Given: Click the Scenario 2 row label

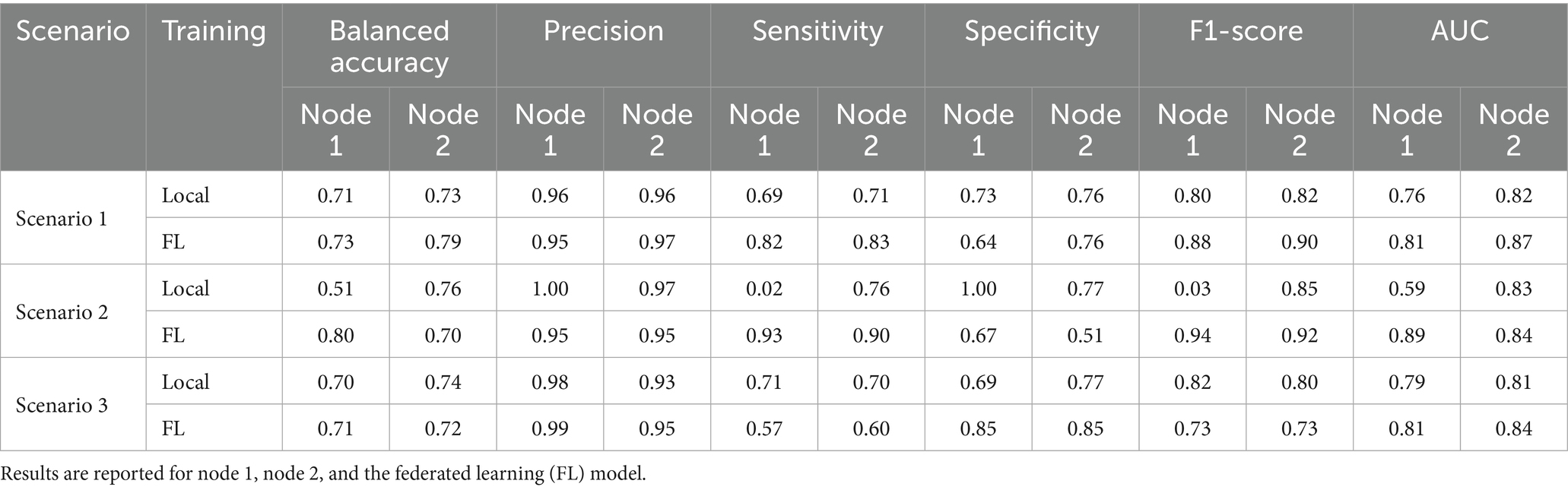Looking at the screenshot, I should [62, 312].
